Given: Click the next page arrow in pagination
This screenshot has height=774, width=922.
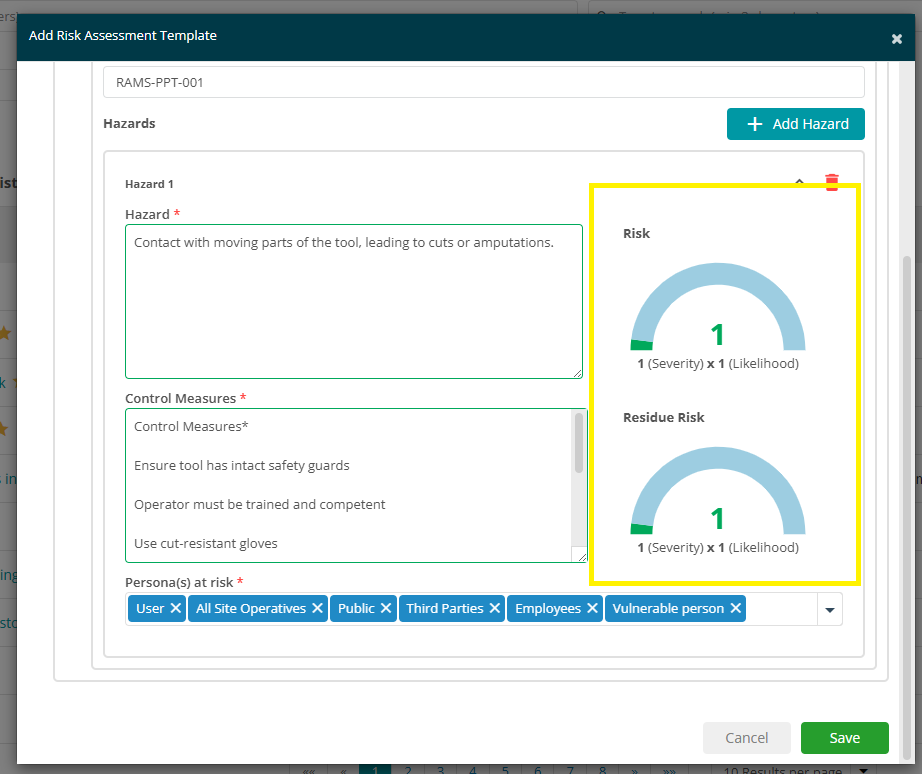Looking at the screenshot, I should pyautogui.click(x=634, y=769).
